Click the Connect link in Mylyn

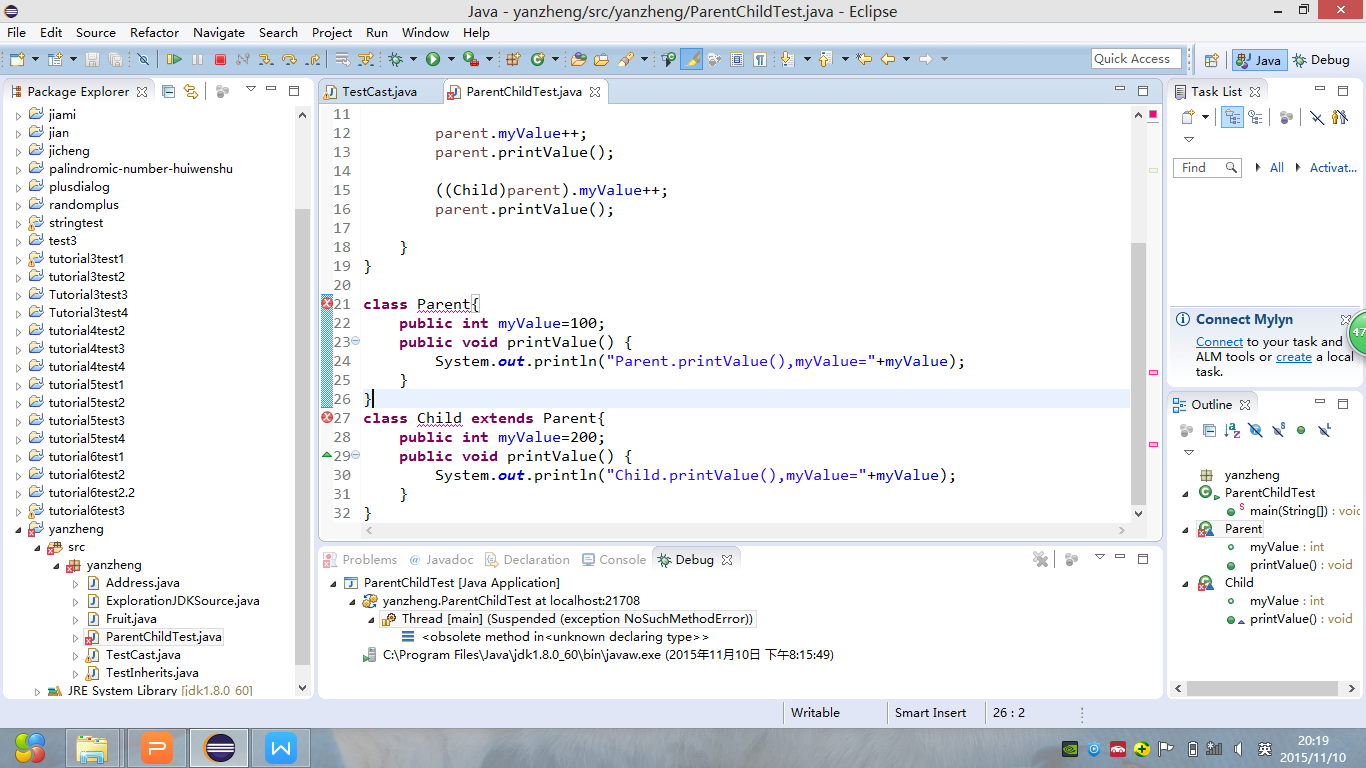point(1219,341)
